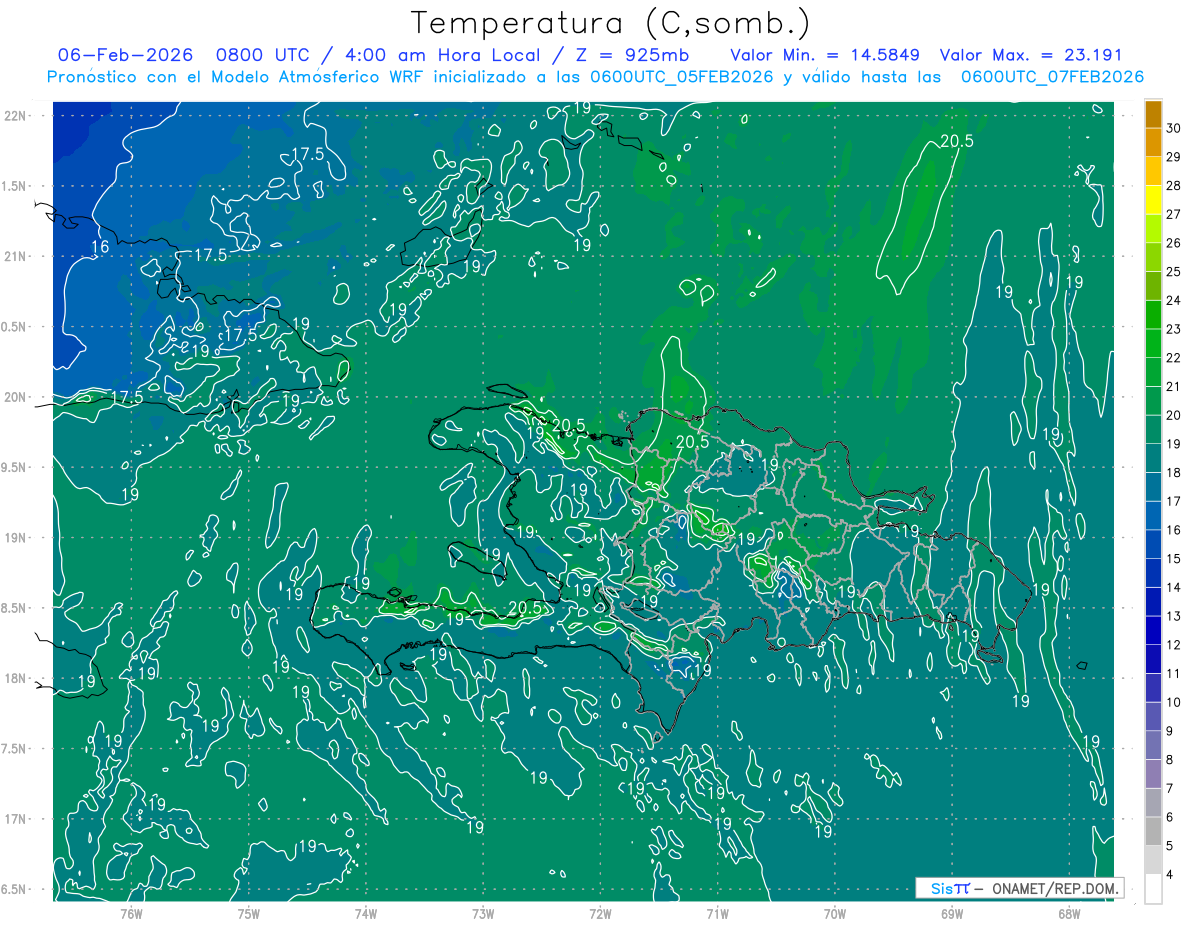Click the color bar swatch labeled 30
Screen dimensions: 1200x927
[x=1153, y=115]
